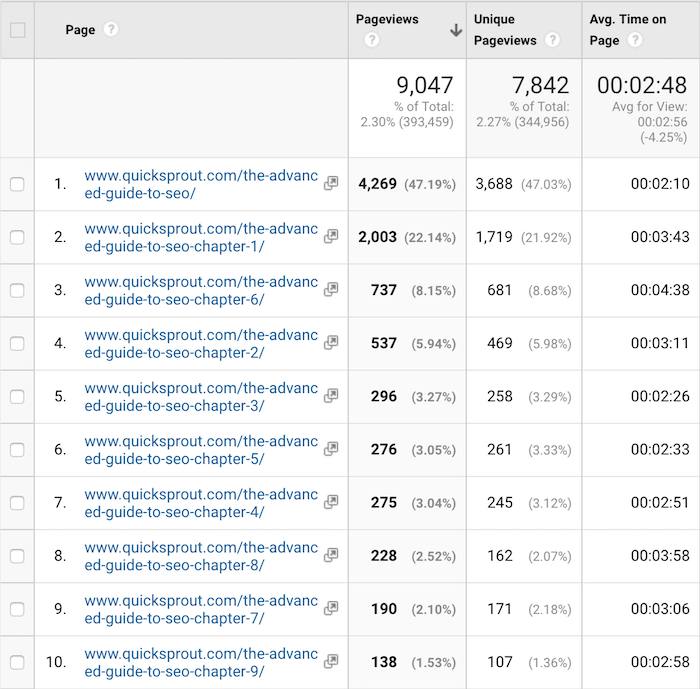The width and height of the screenshot is (700, 689).
Task: Sort by Avg. Time on Page header
Action: pyautogui.click(x=628, y=30)
